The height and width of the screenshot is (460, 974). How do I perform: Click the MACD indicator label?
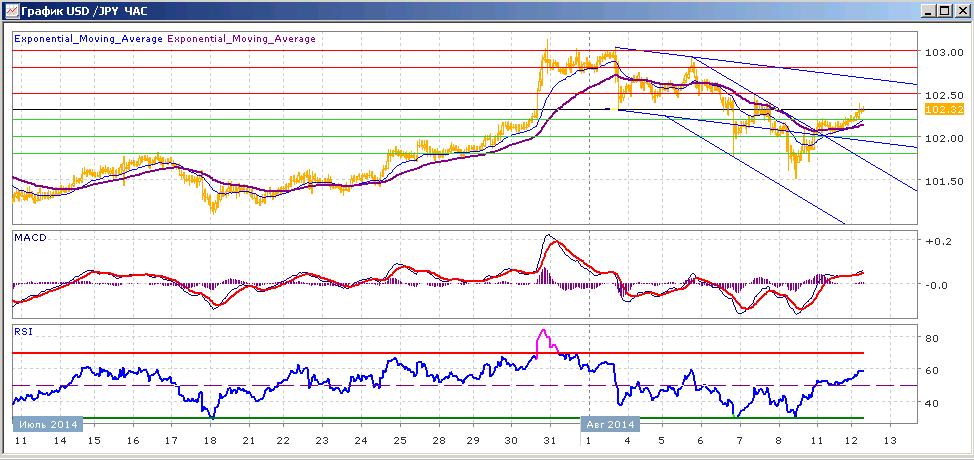(29, 237)
